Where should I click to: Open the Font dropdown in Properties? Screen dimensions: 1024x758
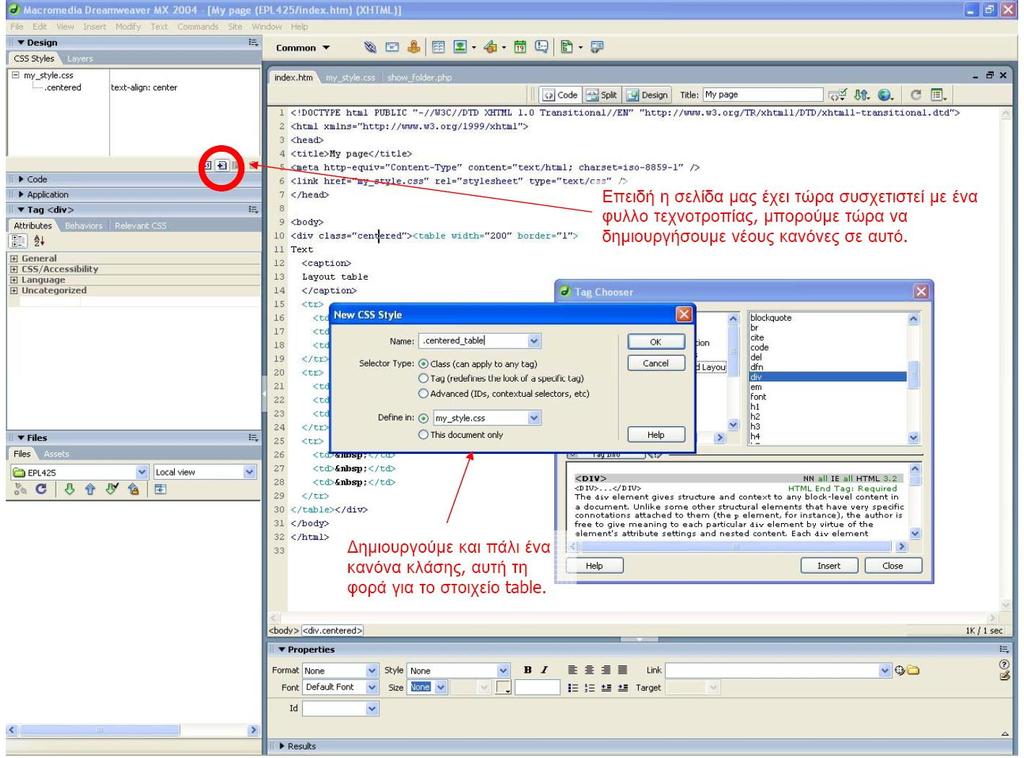pyautogui.click(x=372, y=687)
